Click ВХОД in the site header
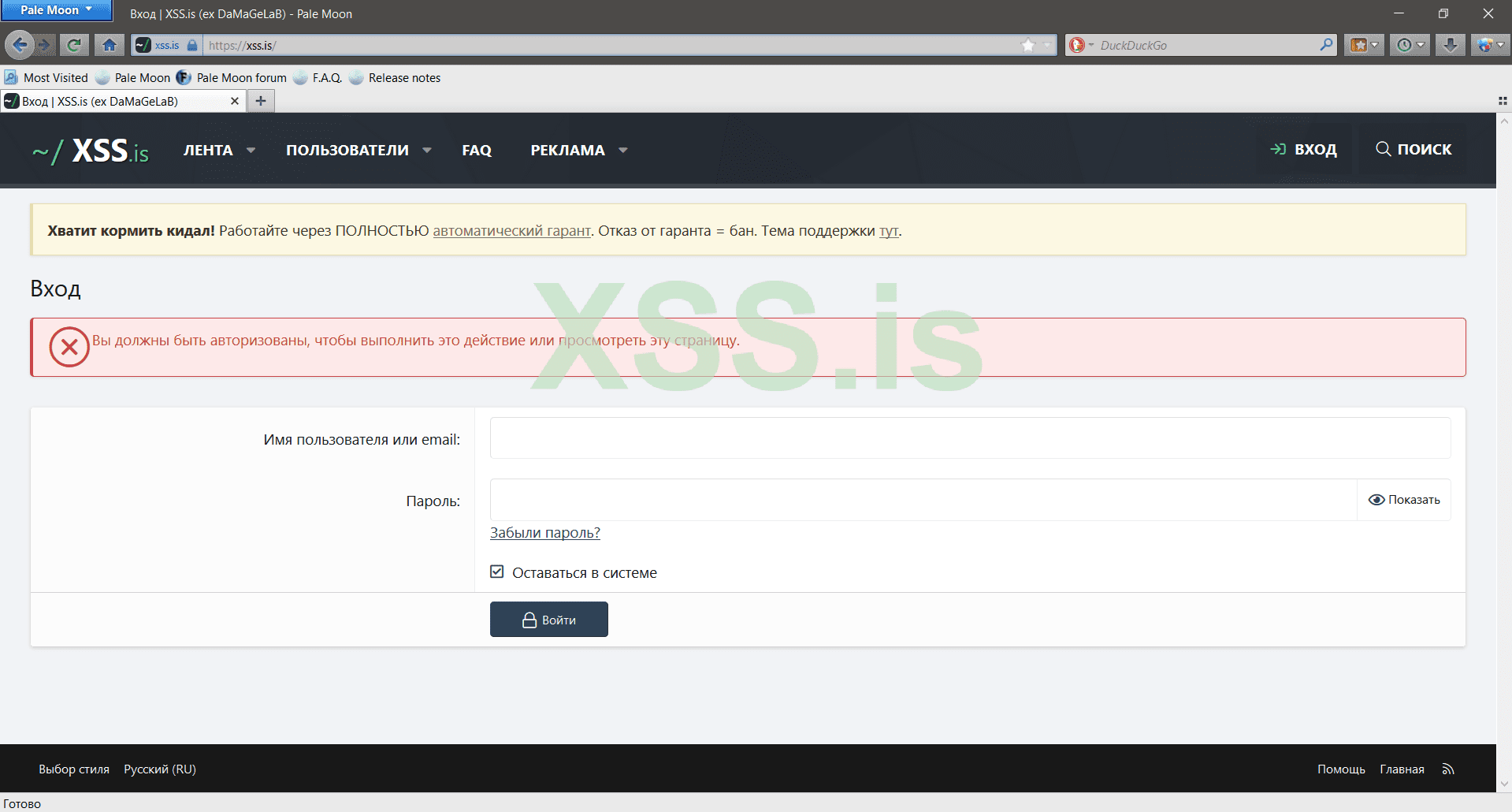The height and width of the screenshot is (812, 1512). (x=1304, y=149)
